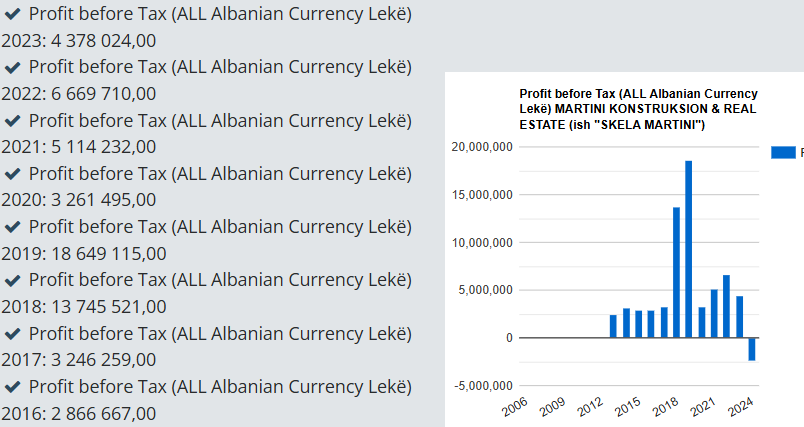Click the checkmark icon beside the 2021 profit entry
The width and height of the screenshot is (804, 427).
pos(14,121)
